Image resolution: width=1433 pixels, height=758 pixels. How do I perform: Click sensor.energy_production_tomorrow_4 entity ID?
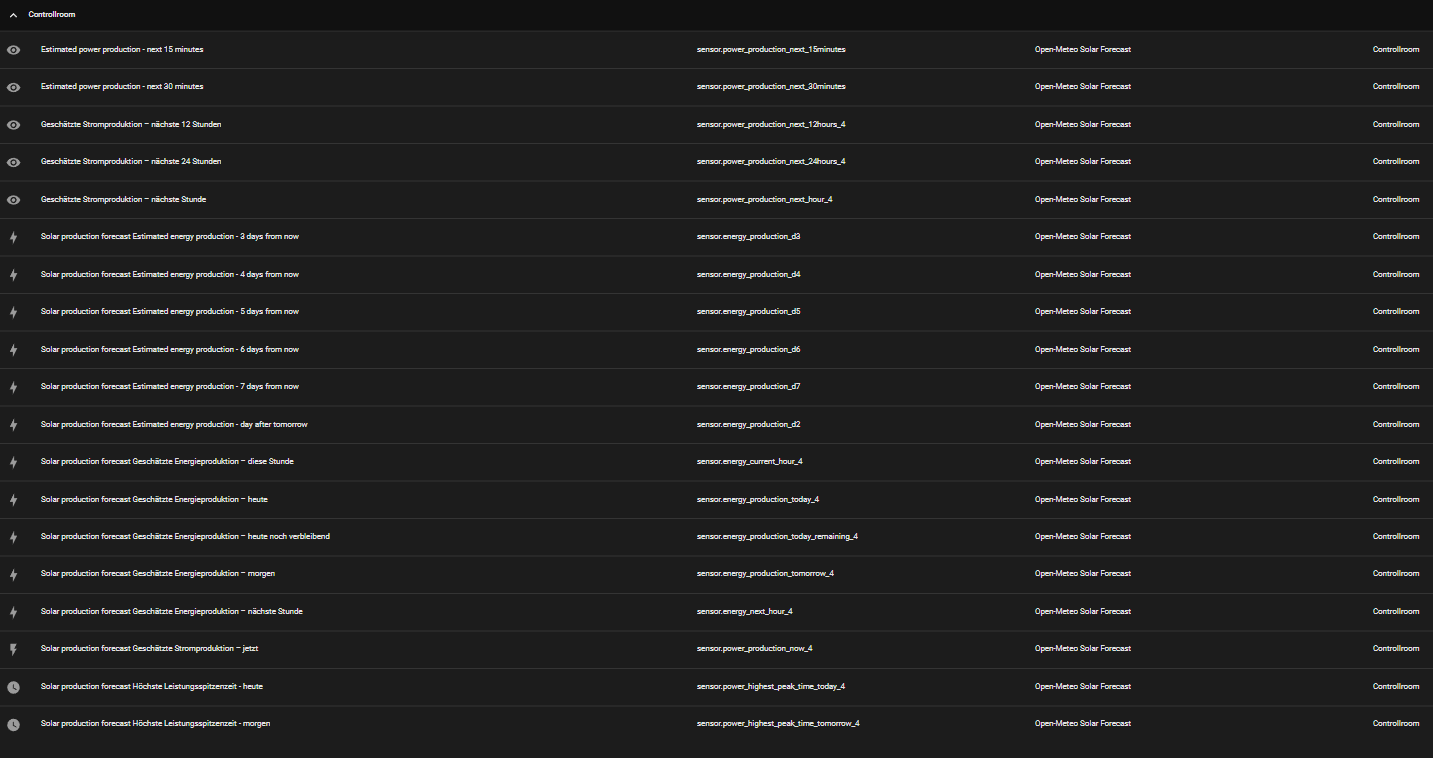tap(765, 574)
